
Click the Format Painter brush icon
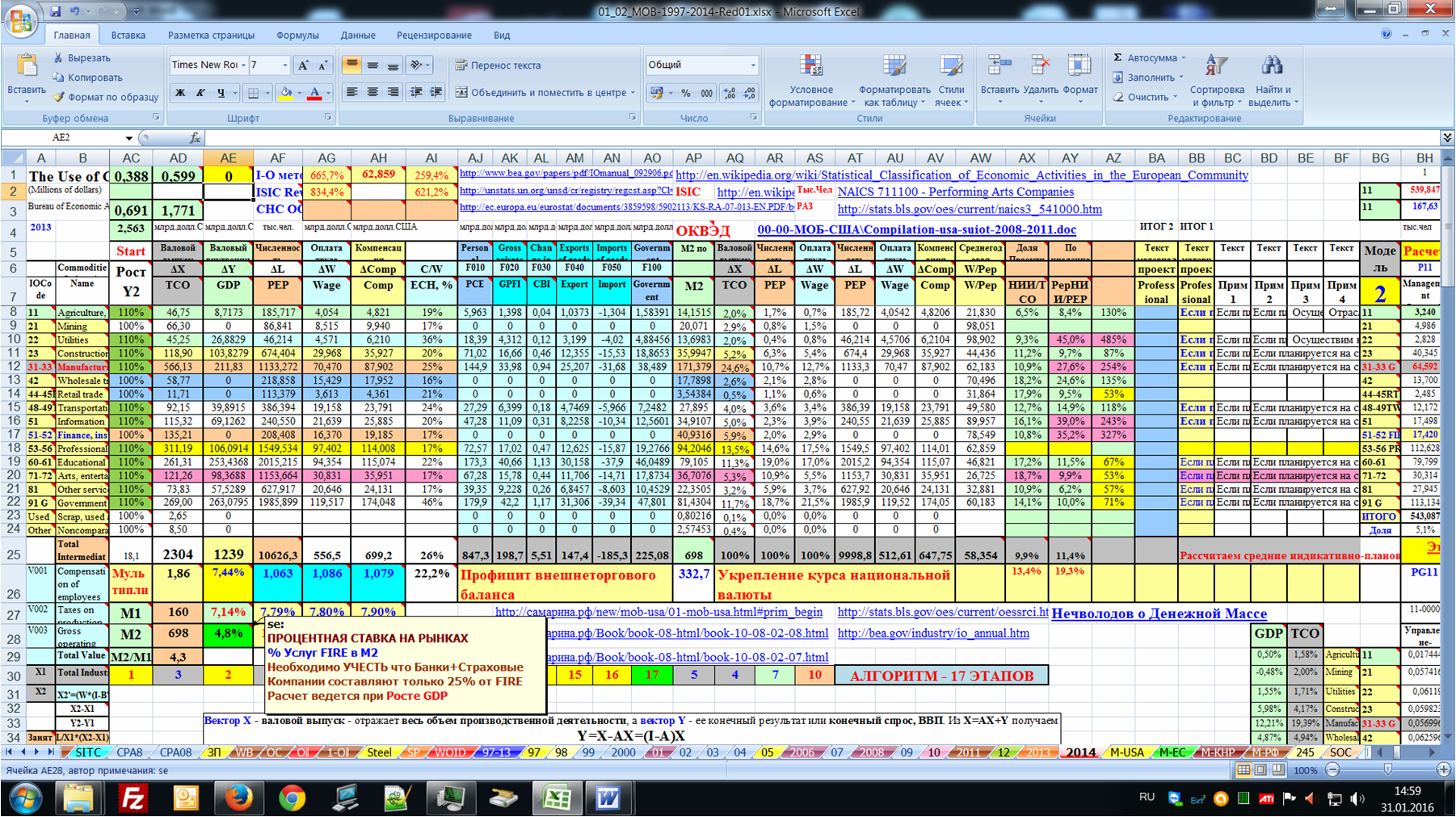(58, 97)
